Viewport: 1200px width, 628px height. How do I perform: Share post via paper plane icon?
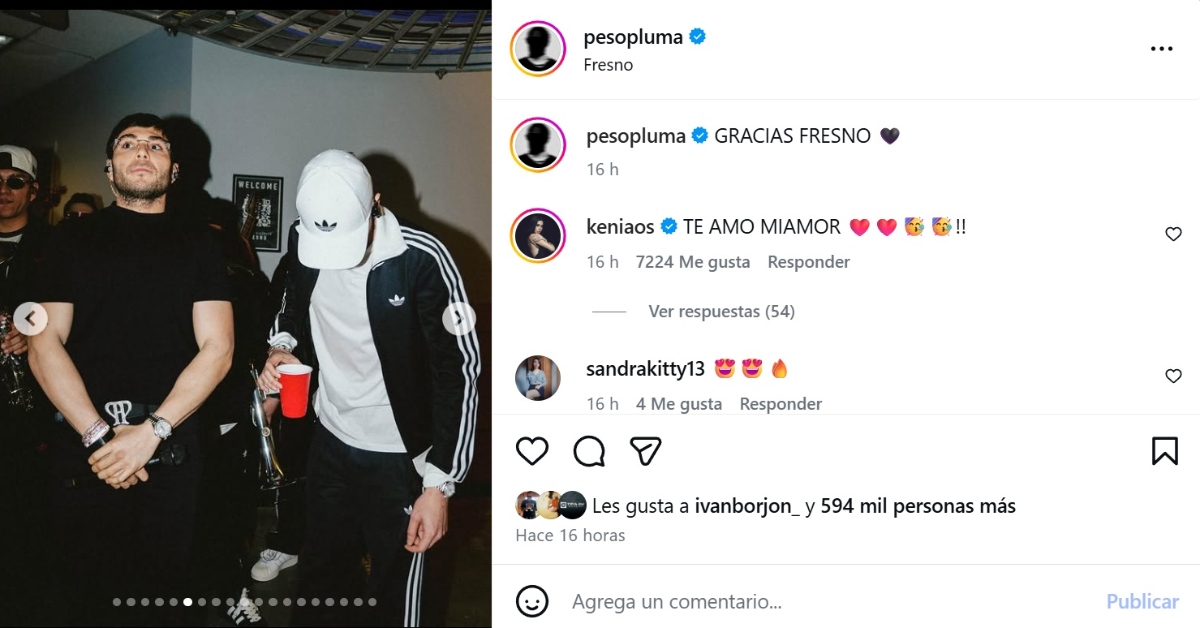pos(646,451)
